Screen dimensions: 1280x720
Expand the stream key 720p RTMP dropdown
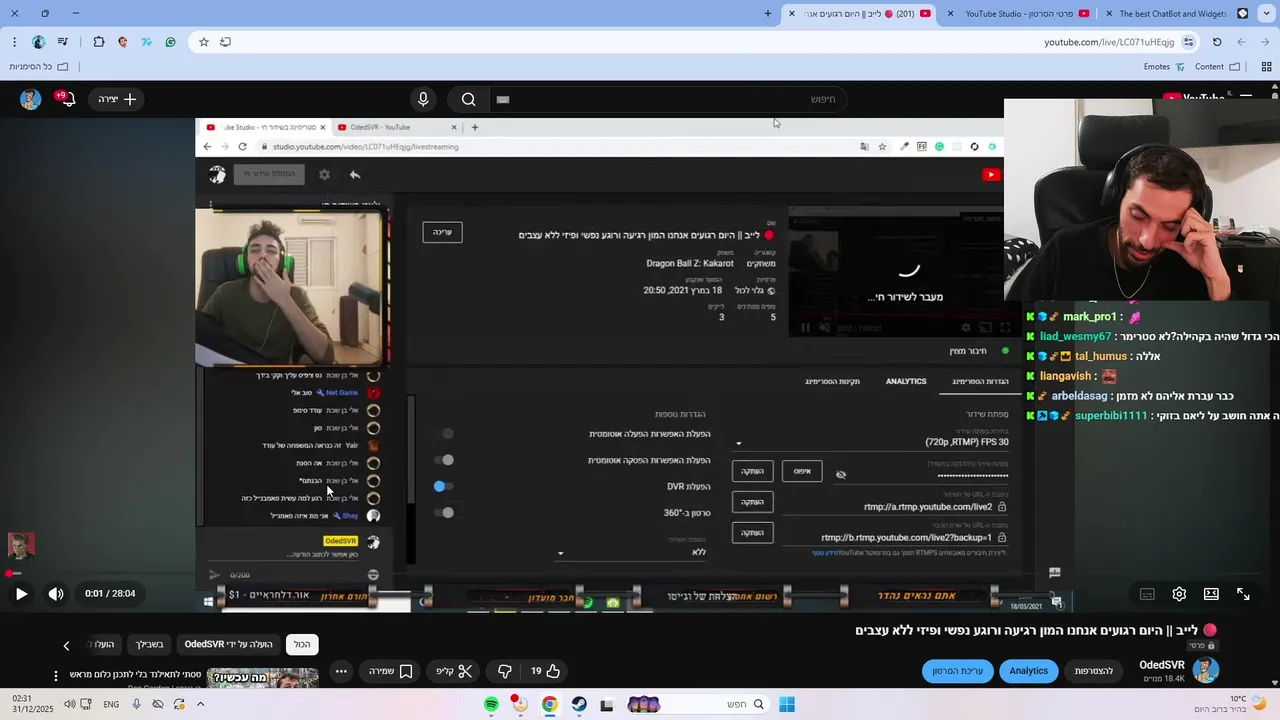[x=739, y=443]
